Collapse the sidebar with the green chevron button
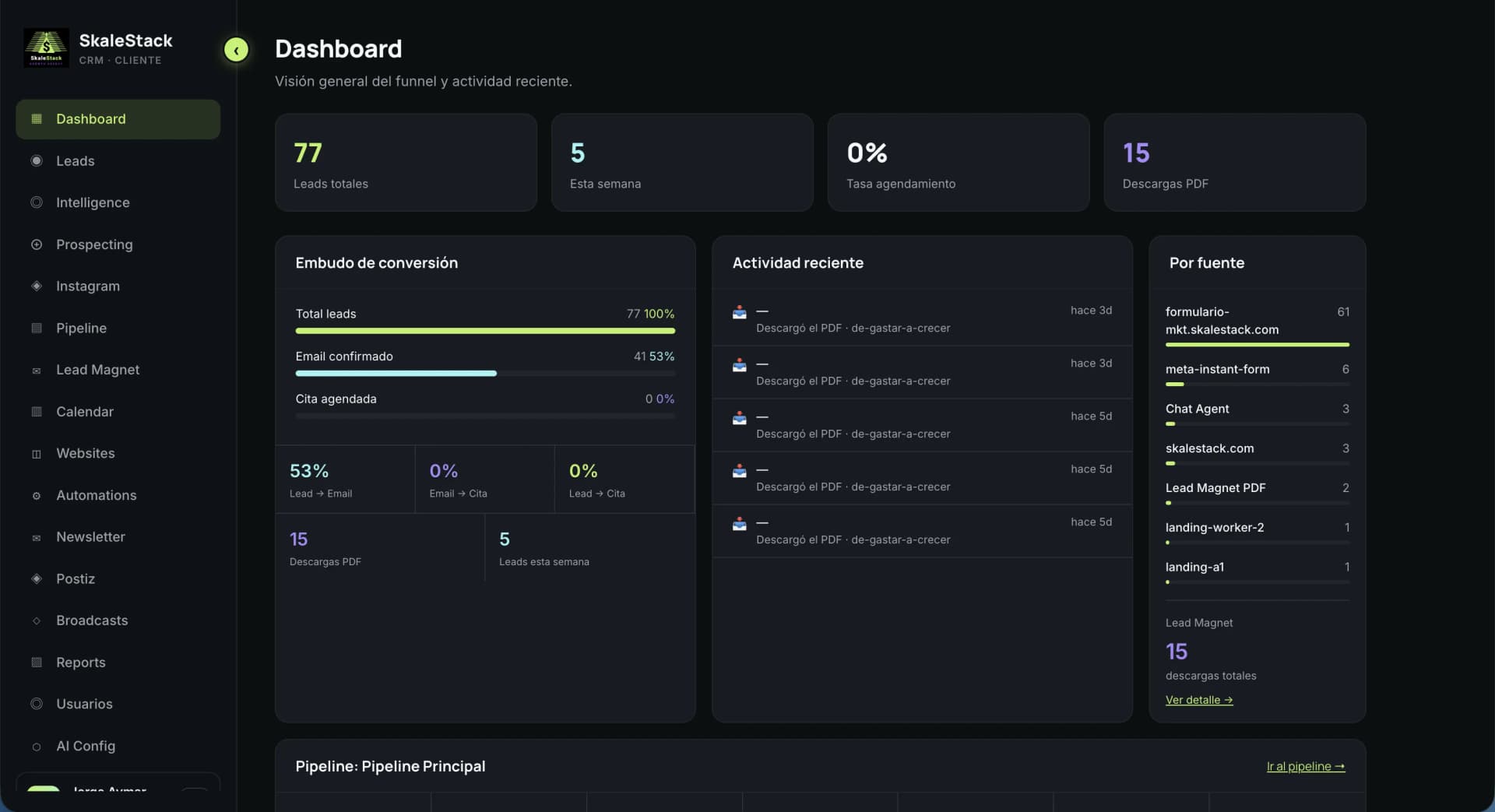 click(236, 50)
